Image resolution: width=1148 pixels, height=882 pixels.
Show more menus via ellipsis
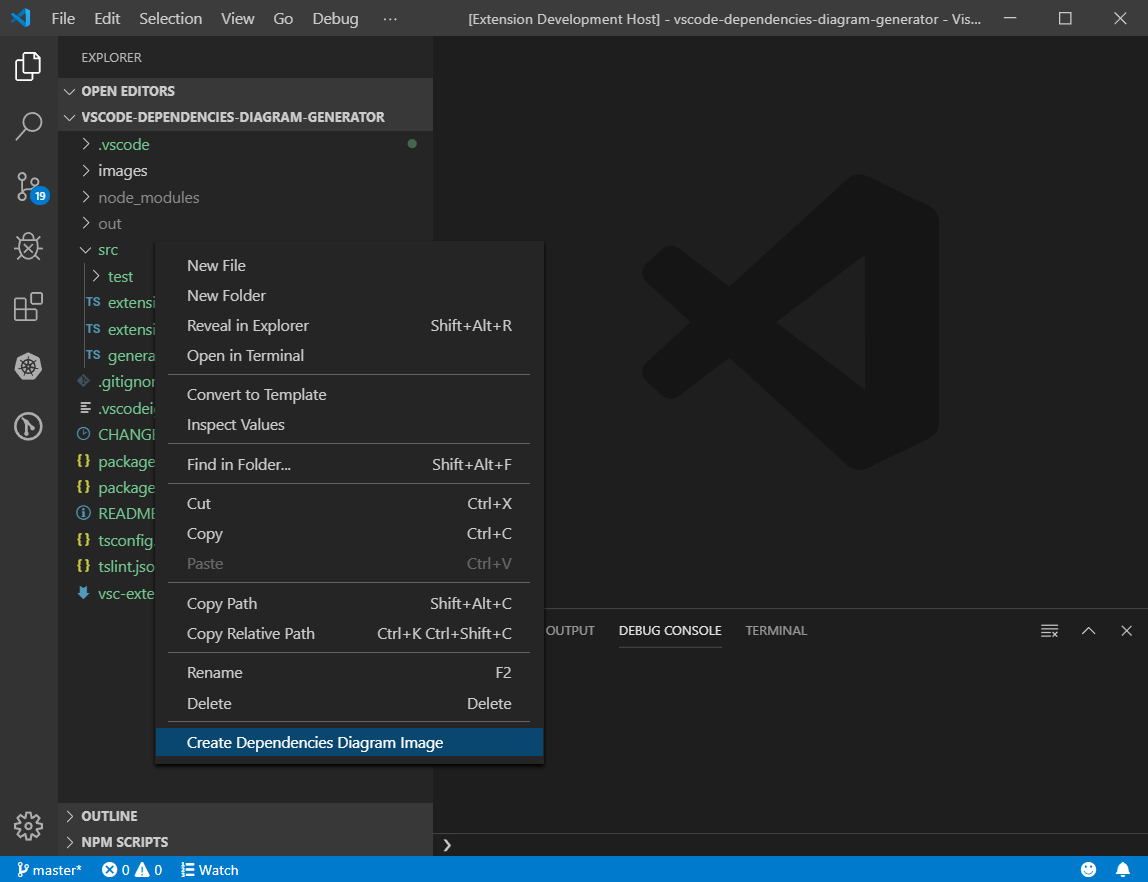click(390, 18)
